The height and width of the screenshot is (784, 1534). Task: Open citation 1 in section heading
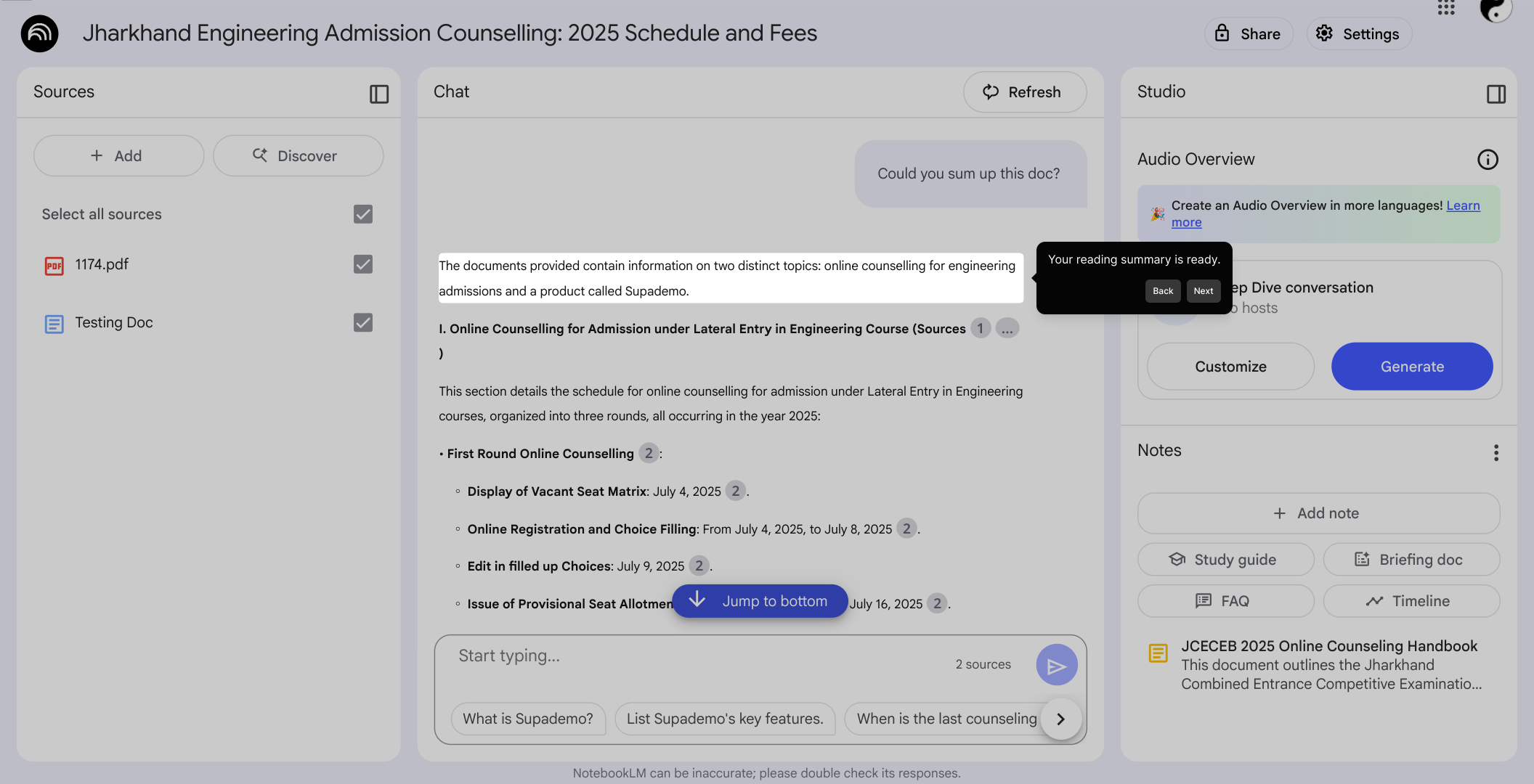pos(981,329)
